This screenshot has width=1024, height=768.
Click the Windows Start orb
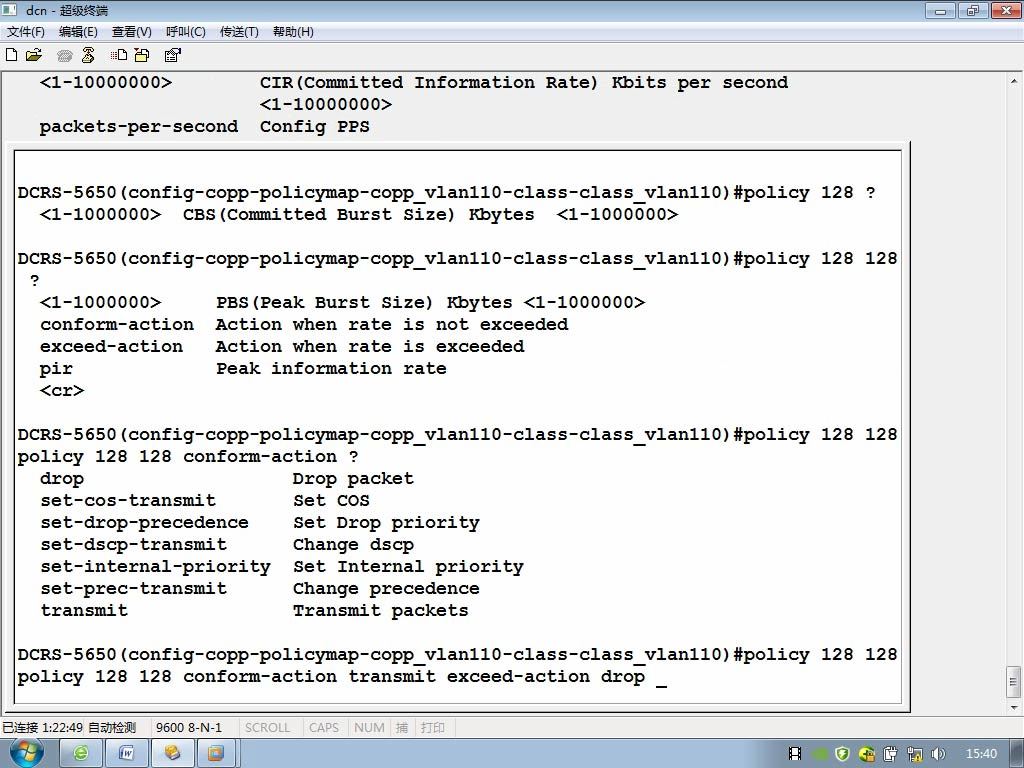26,753
